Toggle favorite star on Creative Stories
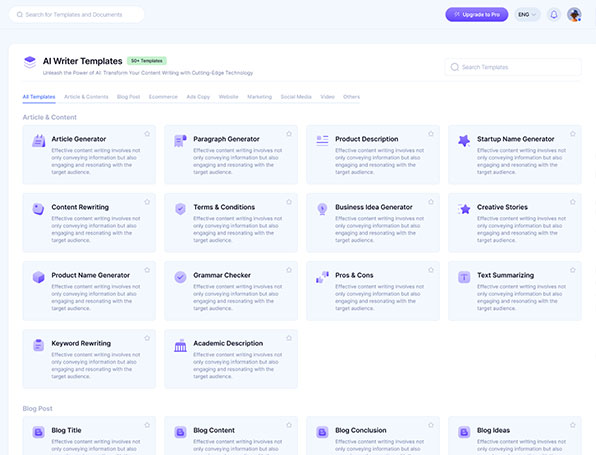The image size is (596, 455). [572, 202]
